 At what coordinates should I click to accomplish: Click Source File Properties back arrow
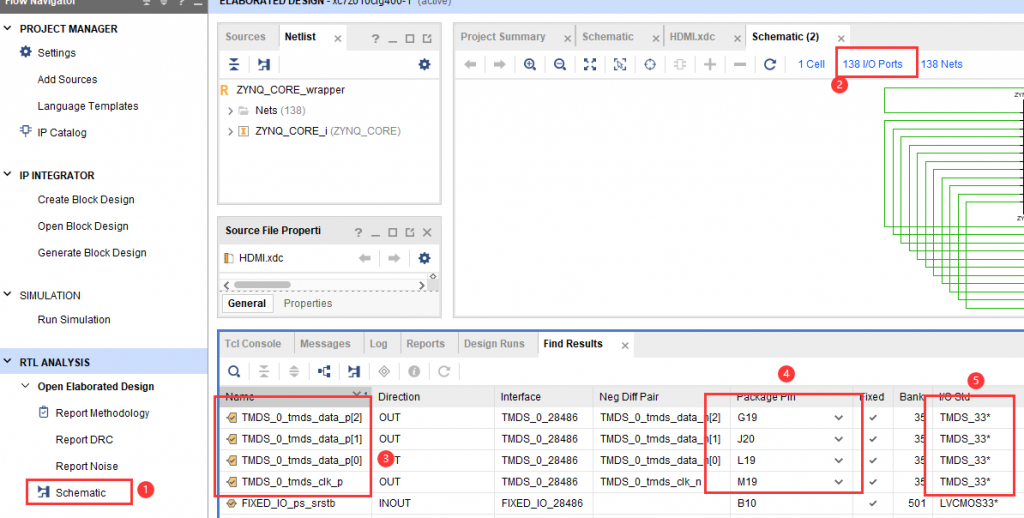point(365,258)
